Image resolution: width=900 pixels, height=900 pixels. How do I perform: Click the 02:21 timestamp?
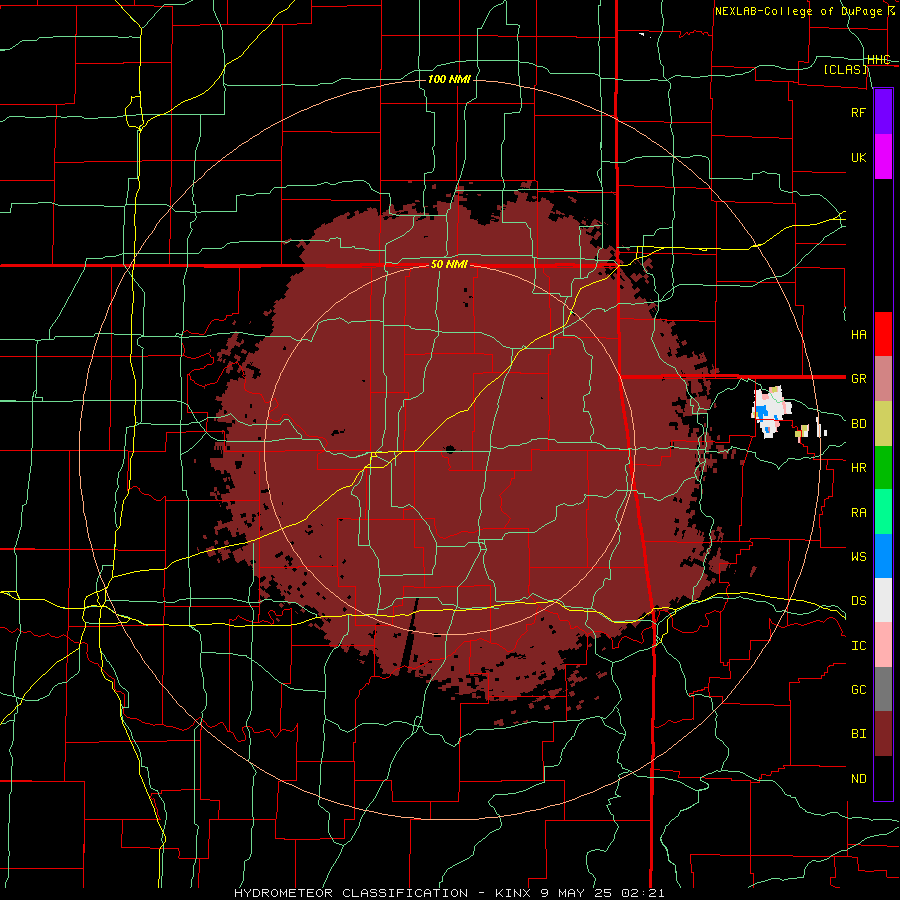pos(642,893)
